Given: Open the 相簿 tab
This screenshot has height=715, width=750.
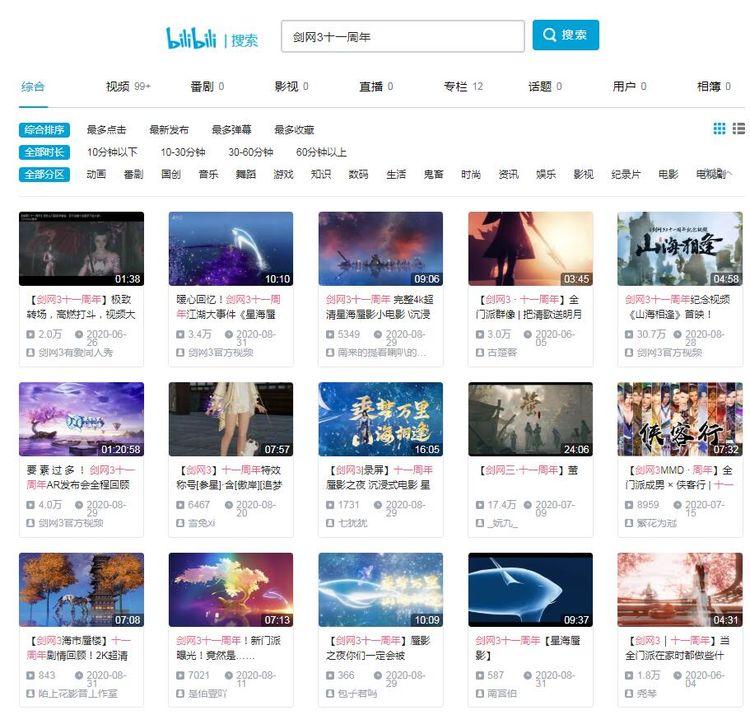Looking at the screenshot, I should [x=714, y=87].
